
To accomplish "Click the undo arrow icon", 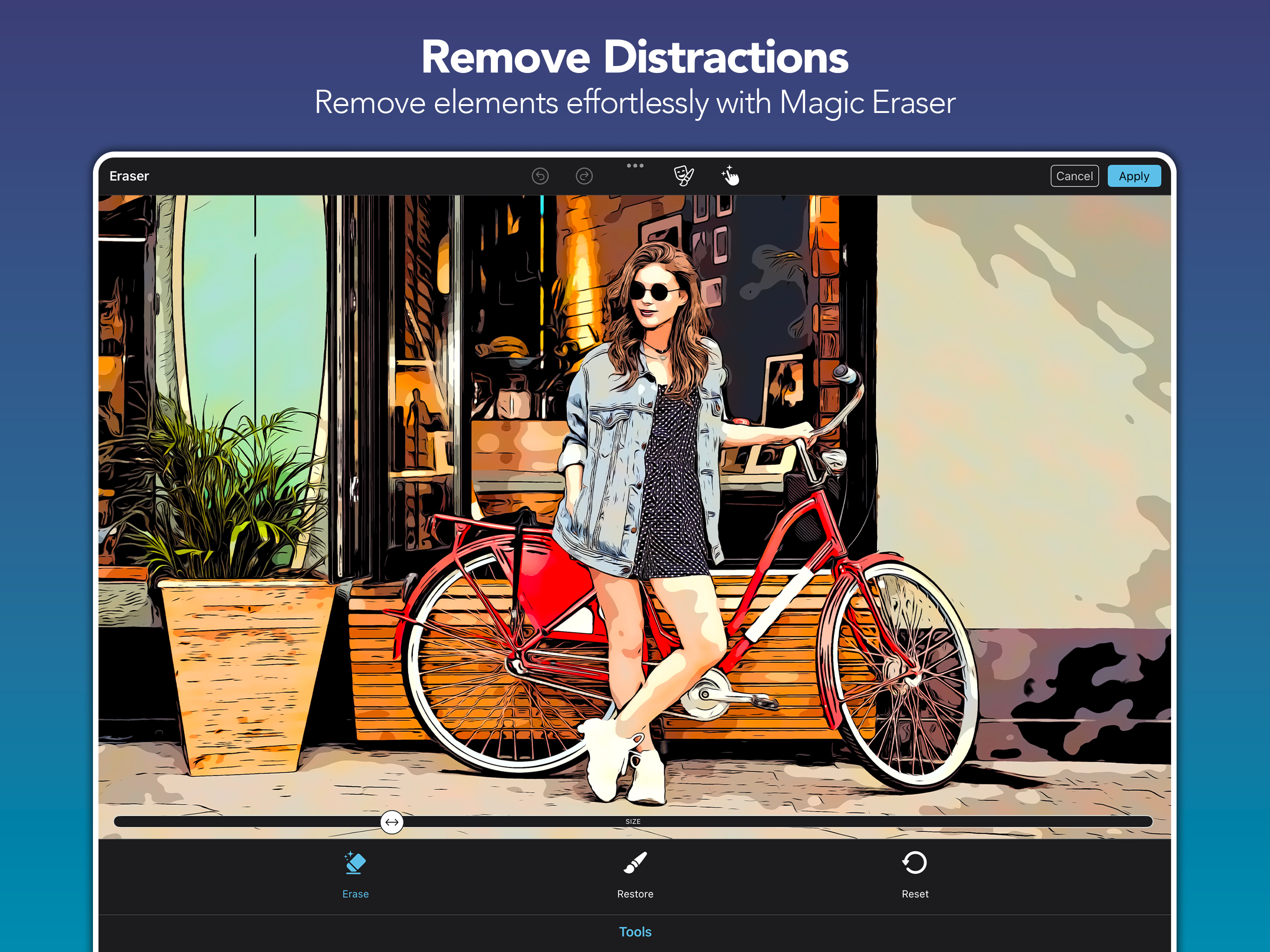I will point(540,176).
